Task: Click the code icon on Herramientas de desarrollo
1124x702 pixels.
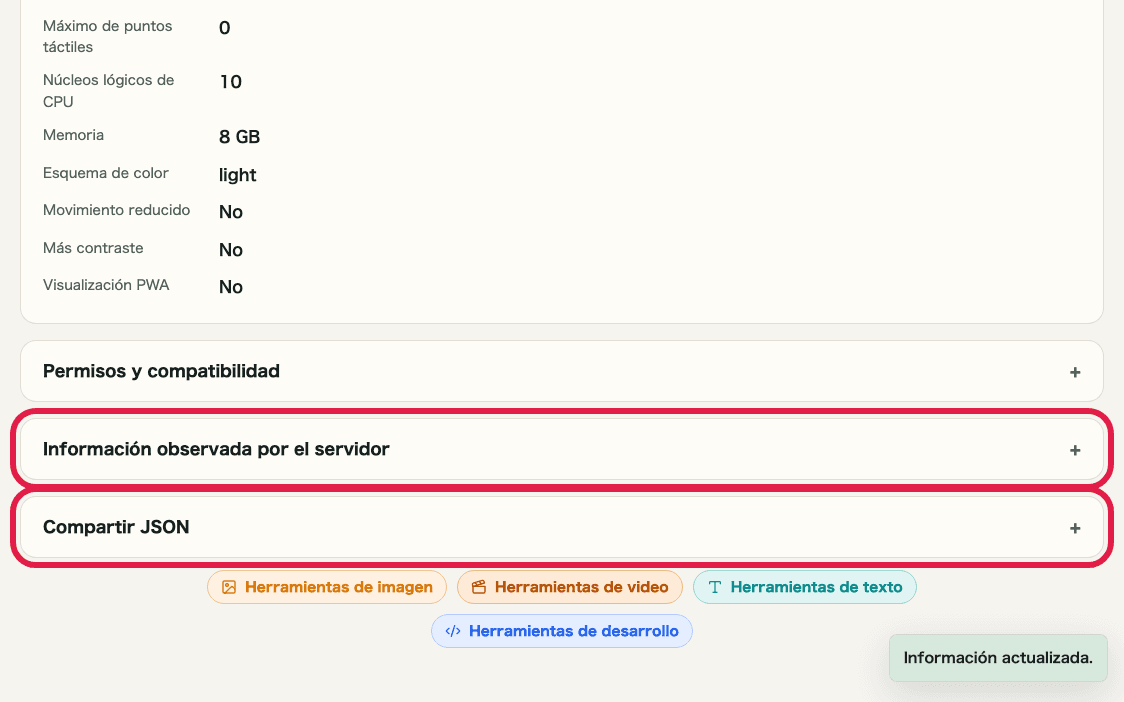Action: [x=452, y=631]
